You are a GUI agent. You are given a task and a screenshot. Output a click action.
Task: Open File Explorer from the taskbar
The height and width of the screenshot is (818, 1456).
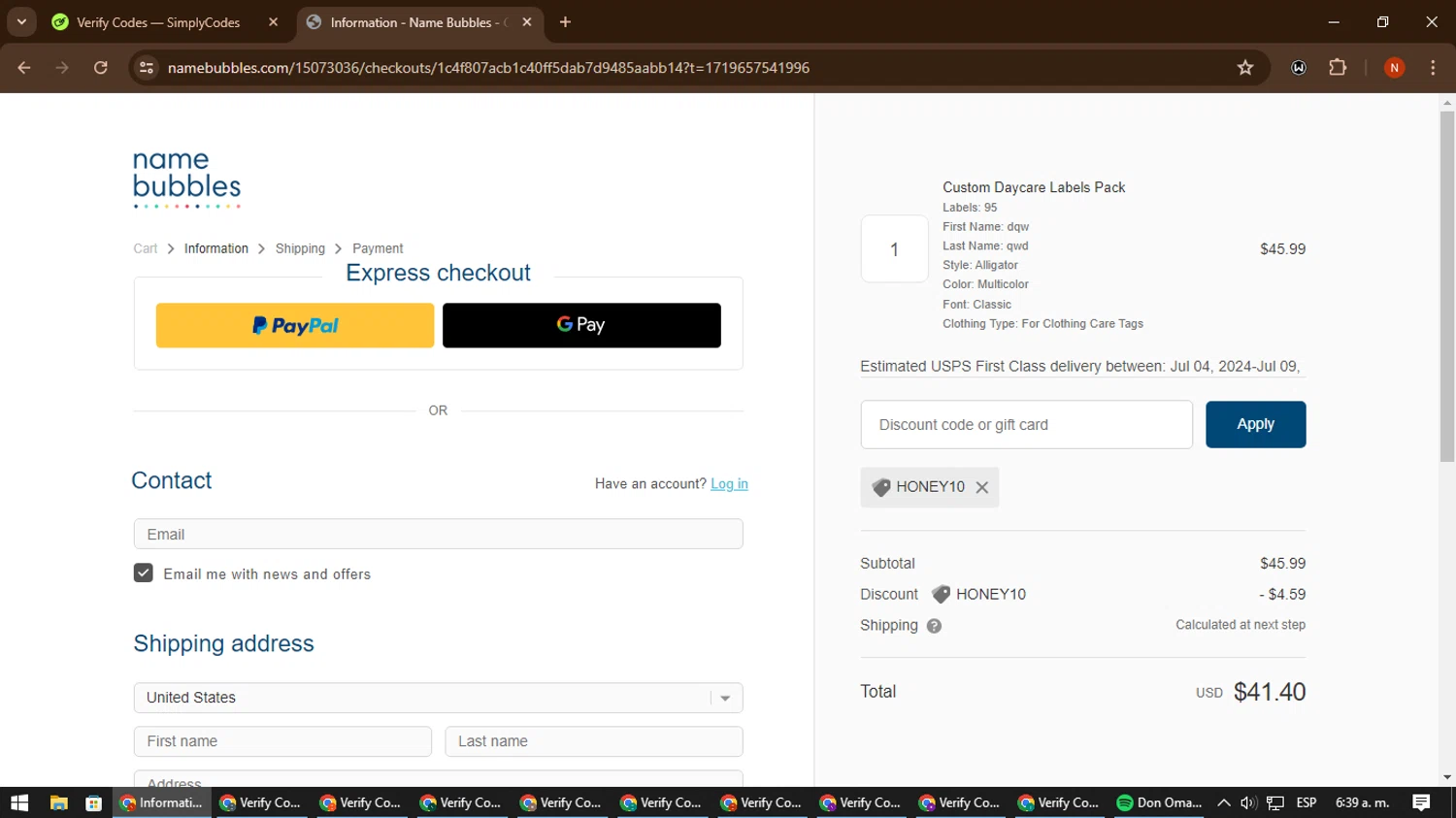pyautogui.click(x=59, y=802)
